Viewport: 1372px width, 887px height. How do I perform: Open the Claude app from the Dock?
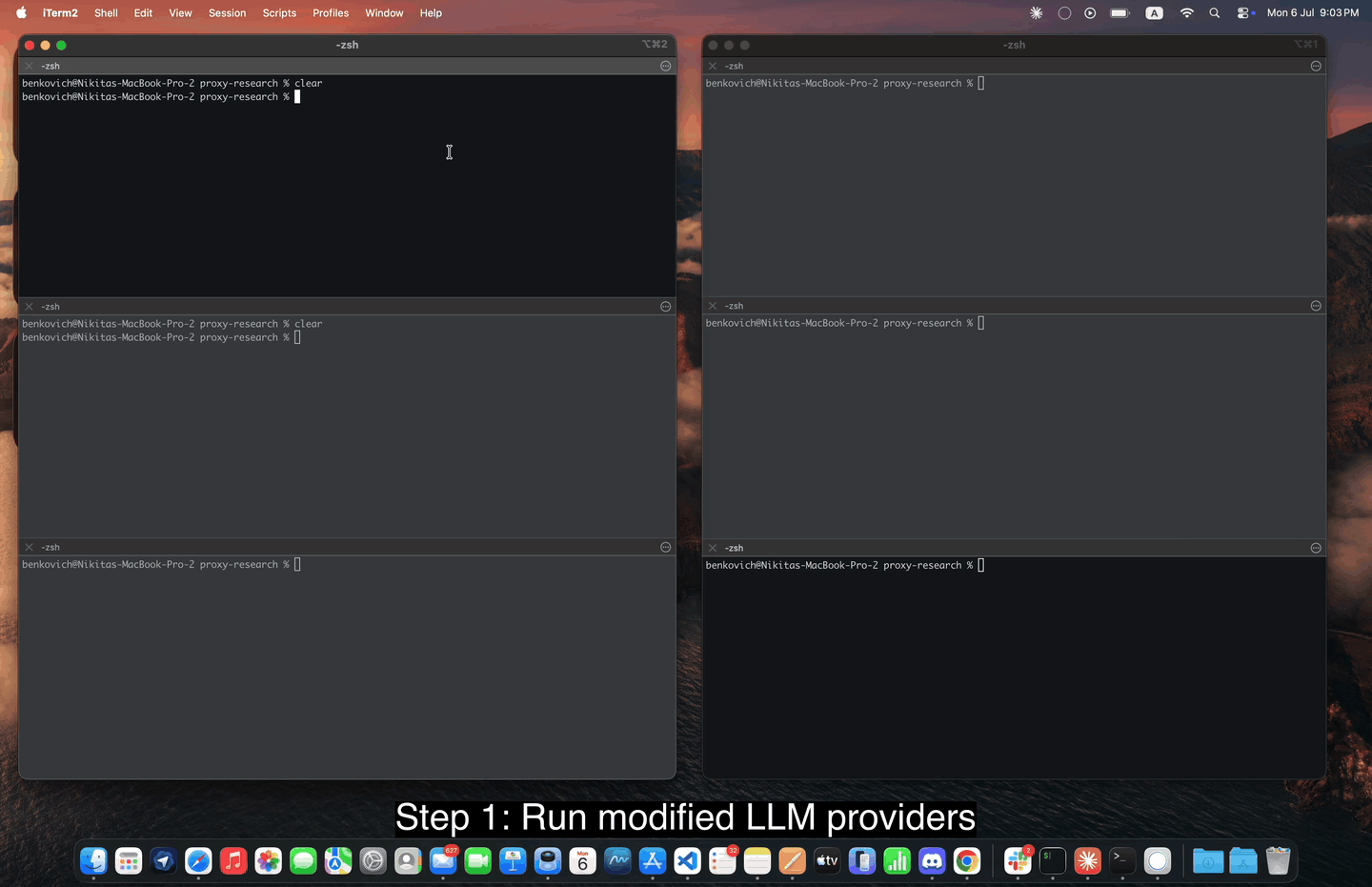1087,861
